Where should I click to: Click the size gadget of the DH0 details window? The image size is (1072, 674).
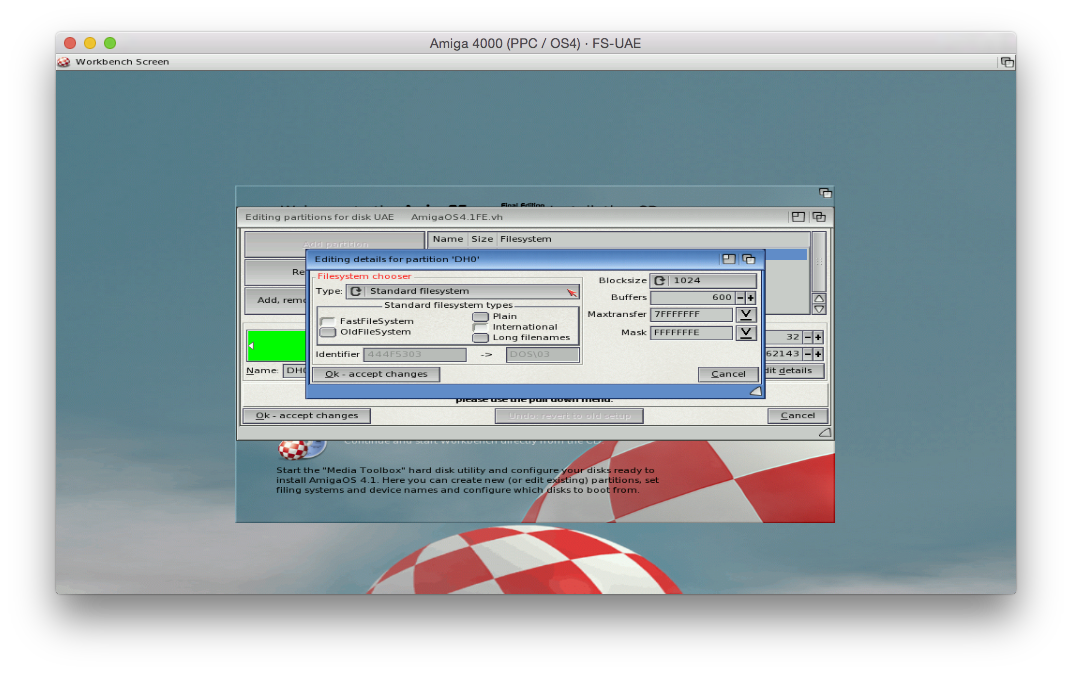tap(755, 392)
